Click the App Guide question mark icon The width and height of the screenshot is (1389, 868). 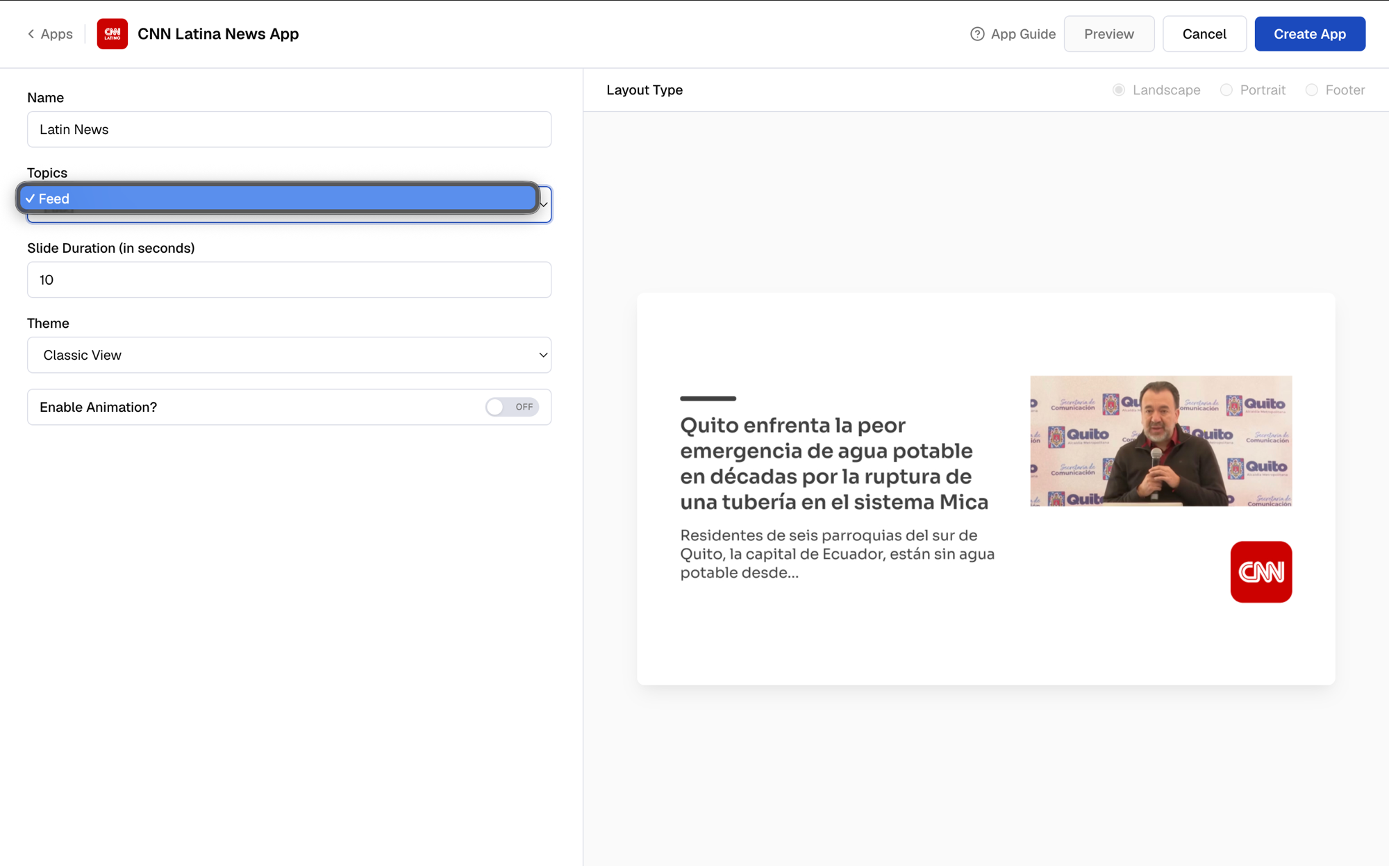(977, 34)
